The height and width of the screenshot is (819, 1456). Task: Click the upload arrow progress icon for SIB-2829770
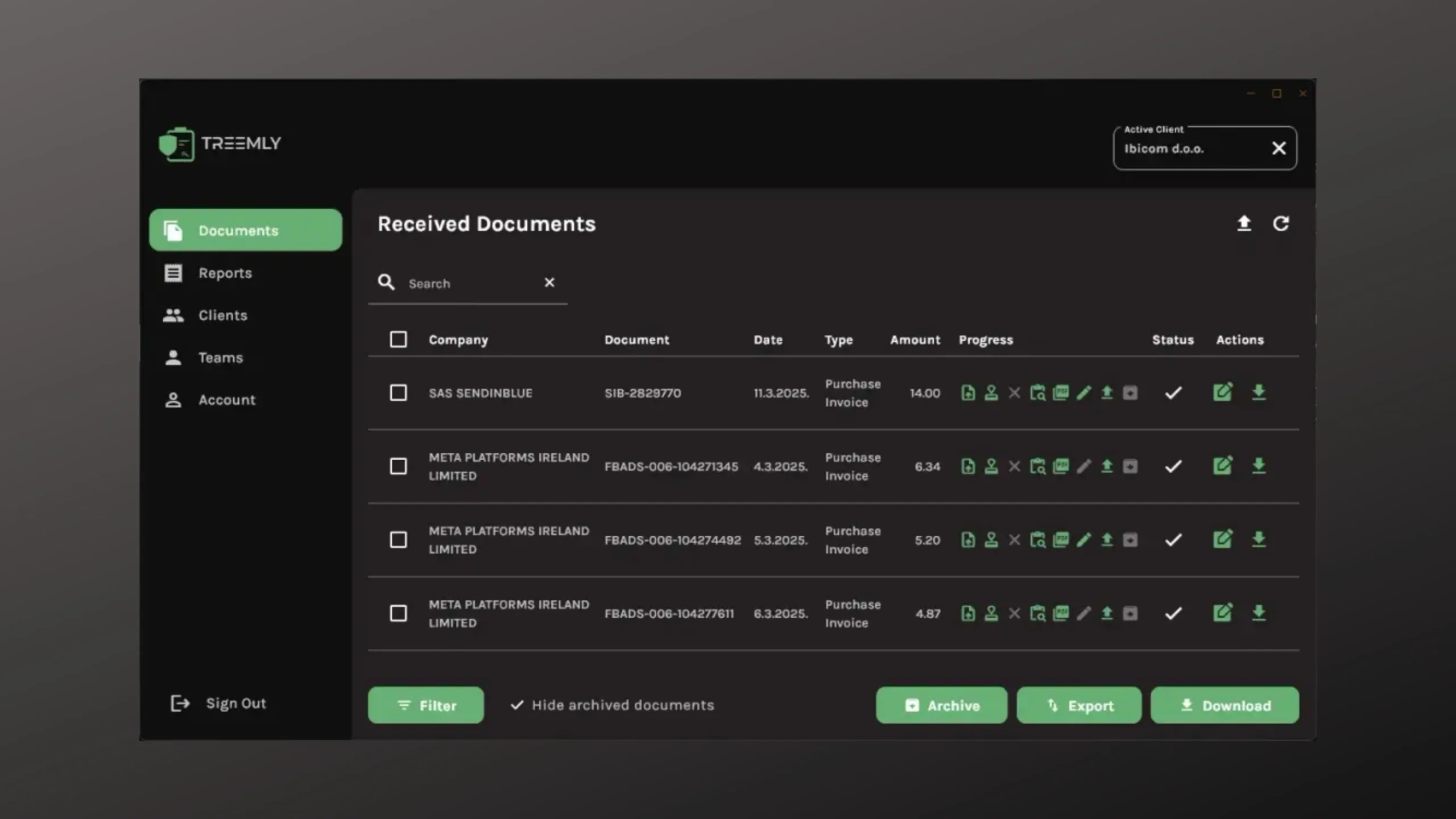pos(1107,392)
